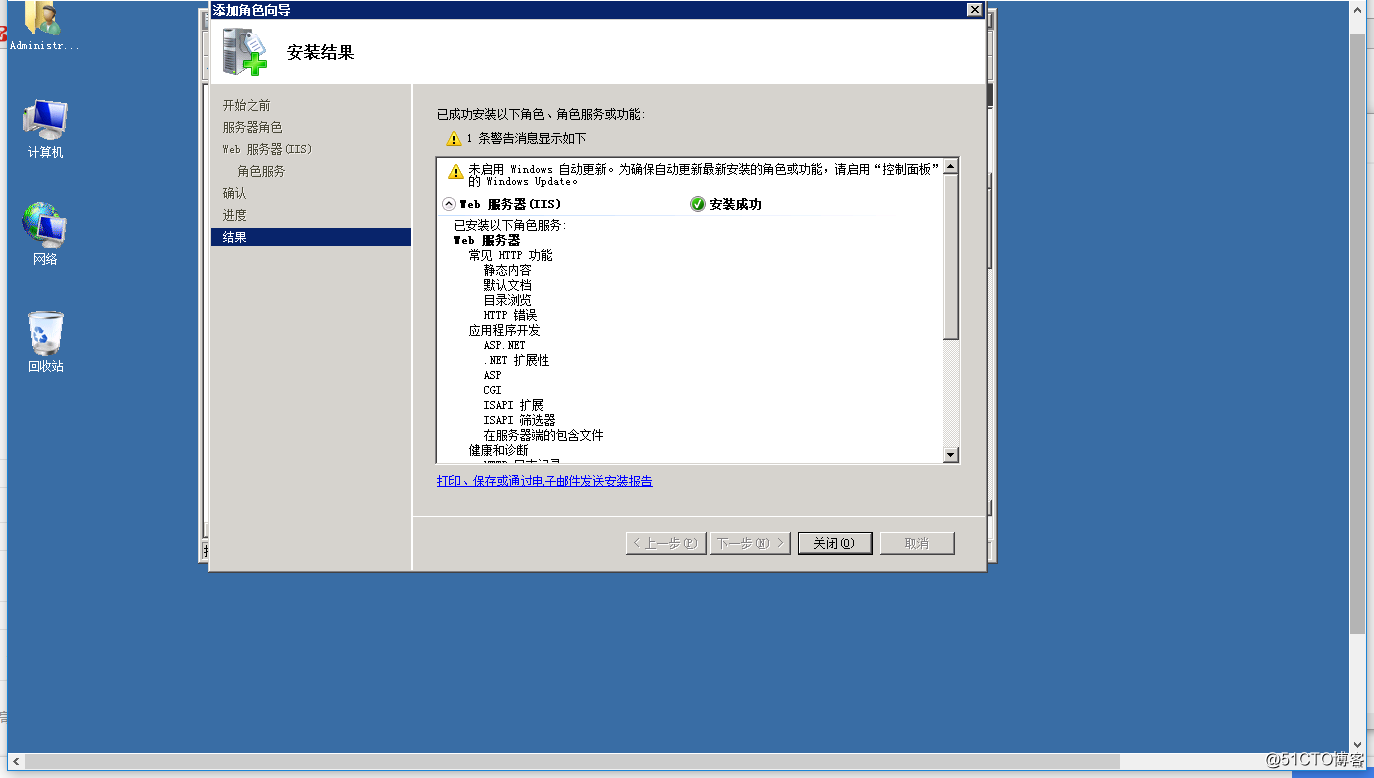Click the HTTP 错误 entry
Image resolution: width=1374 pixels, height=778 pixels.
(x=510, y=315)
